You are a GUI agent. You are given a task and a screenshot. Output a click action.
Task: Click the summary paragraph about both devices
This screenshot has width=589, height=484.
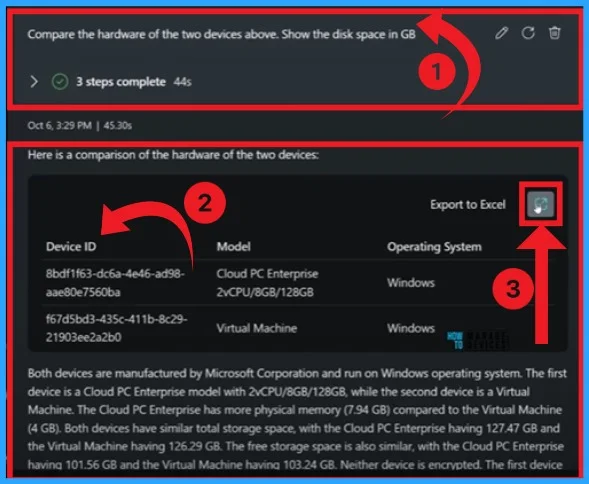pos(297,419)
